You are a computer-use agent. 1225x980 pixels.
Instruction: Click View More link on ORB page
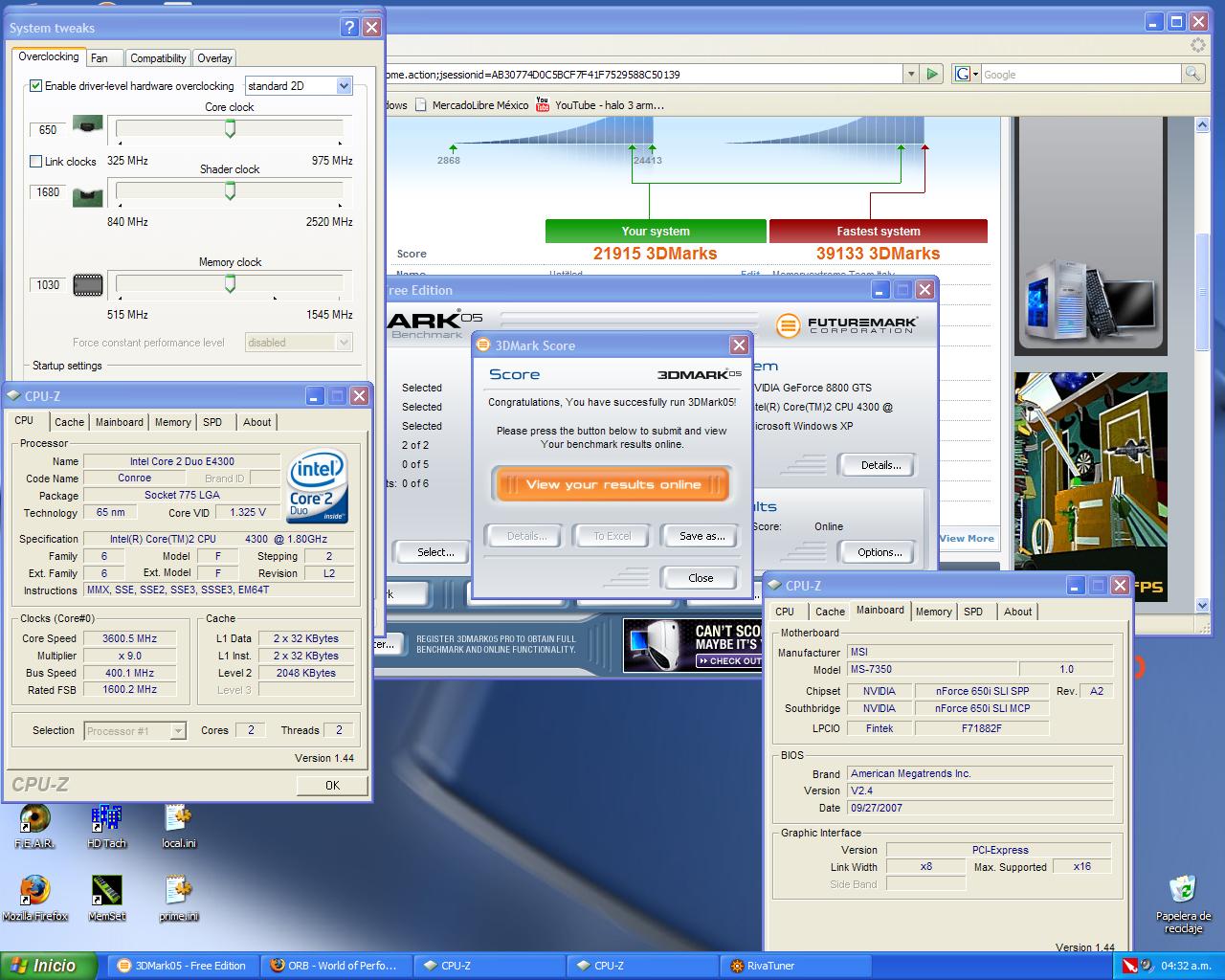[967, 538]
